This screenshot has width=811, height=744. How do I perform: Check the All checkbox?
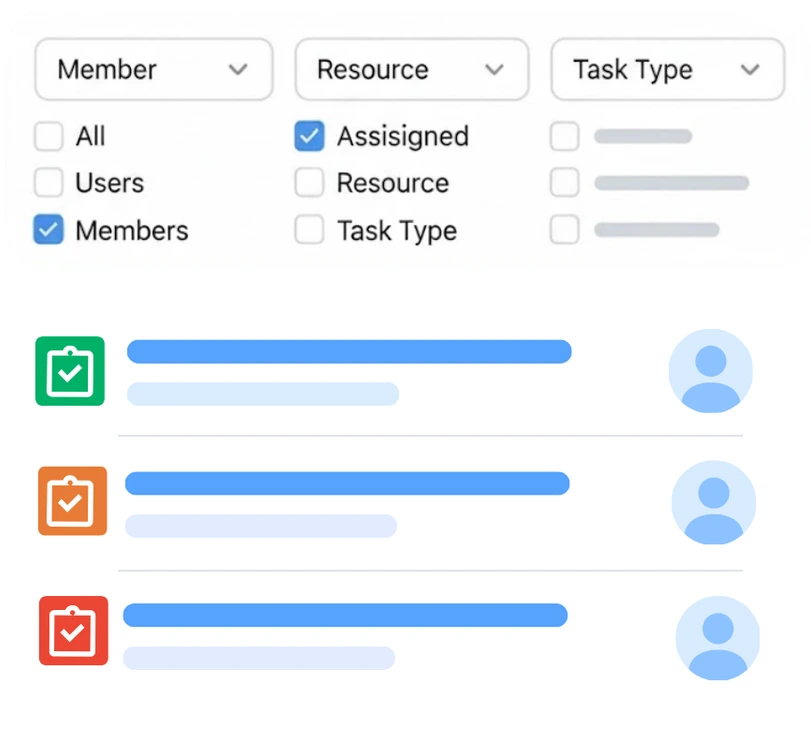(x=49, y=136)
